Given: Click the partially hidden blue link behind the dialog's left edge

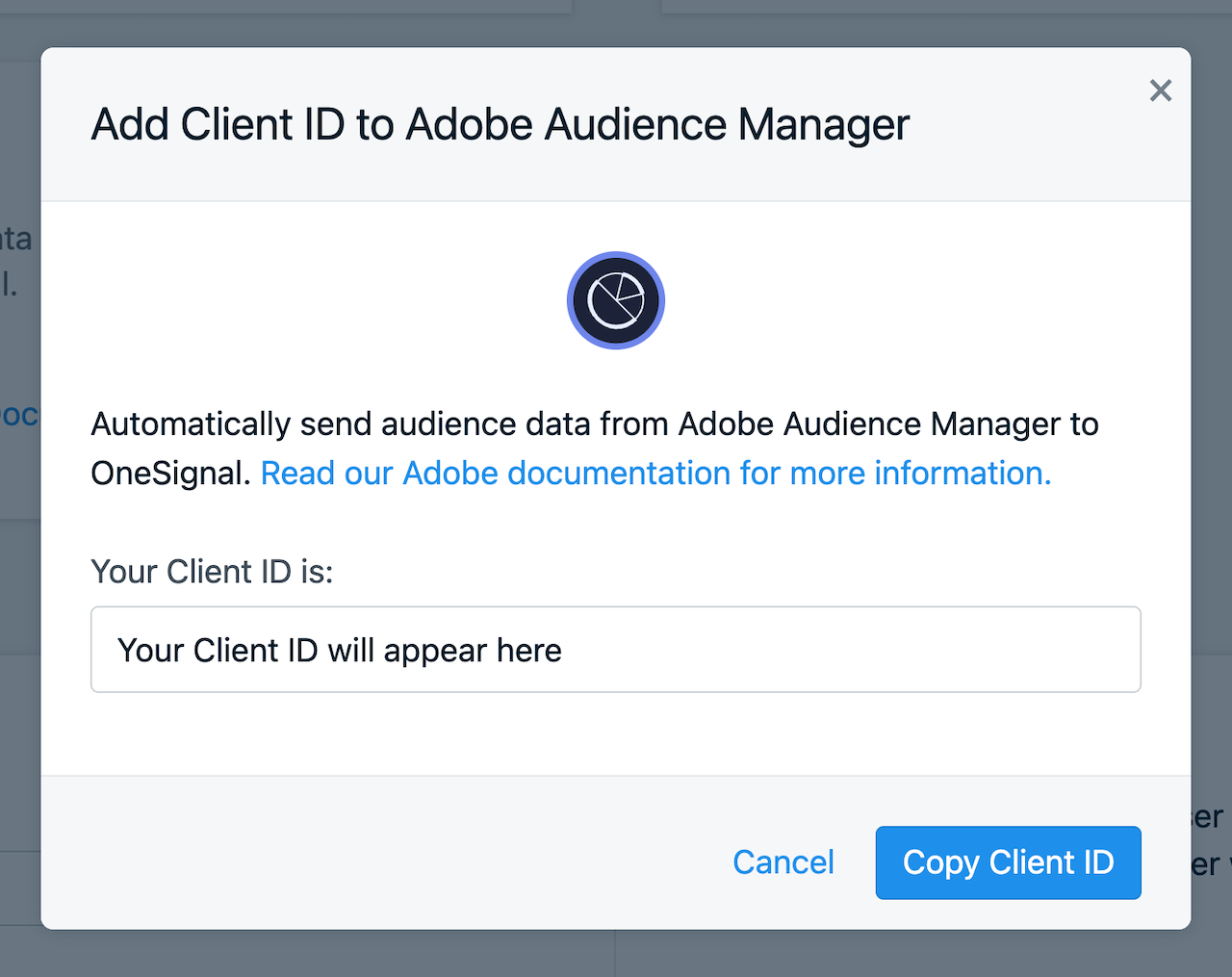Looking at the screenshot, I should [x=19, y=416].
